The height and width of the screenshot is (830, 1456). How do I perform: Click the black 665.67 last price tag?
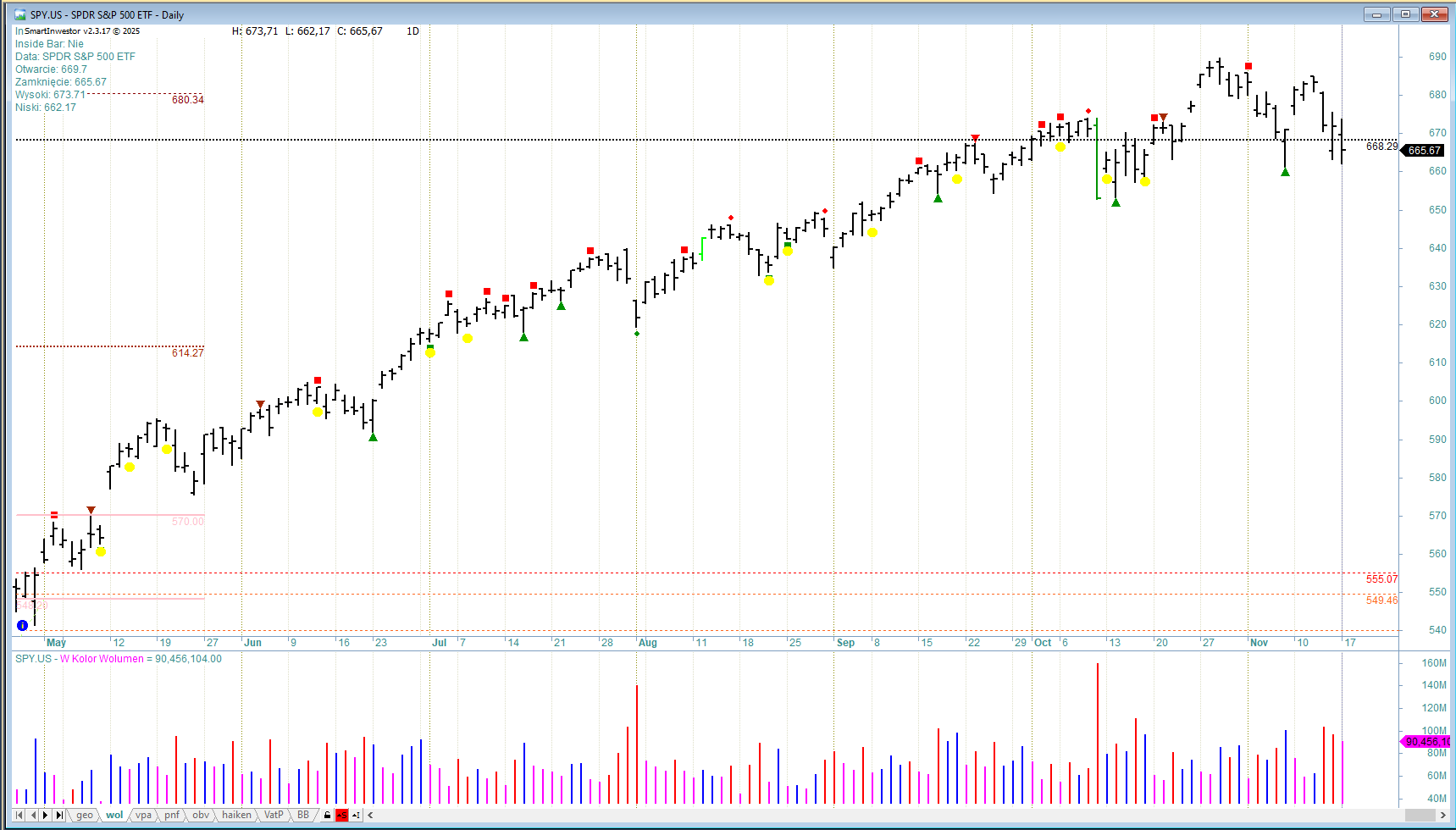coord(1424,151)
